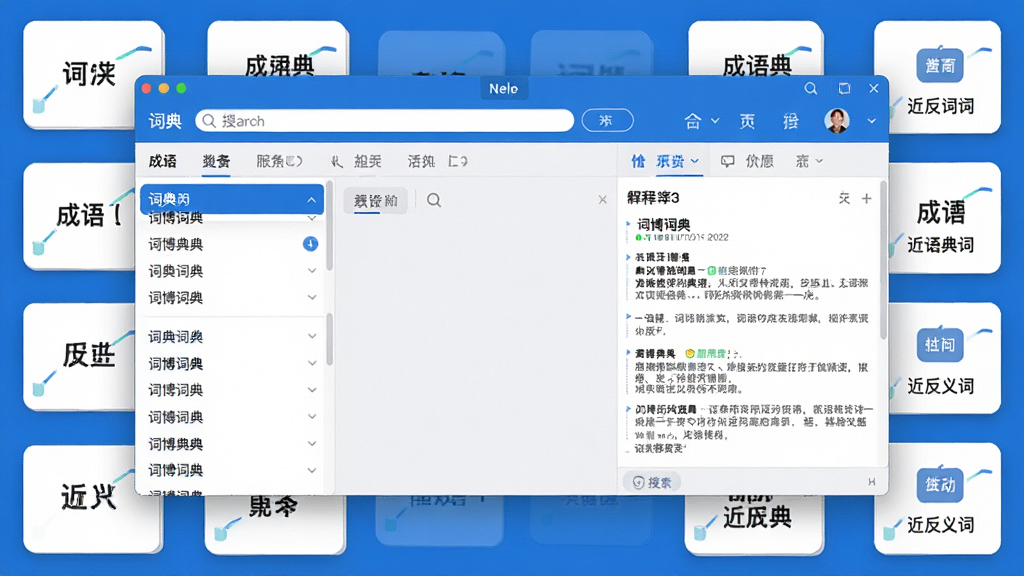The height and width of the screenshot is (576, 1024).
Task: Toggle the triangle beside the right panel's 词博词典 heading
Action: (x=628, y=224)
